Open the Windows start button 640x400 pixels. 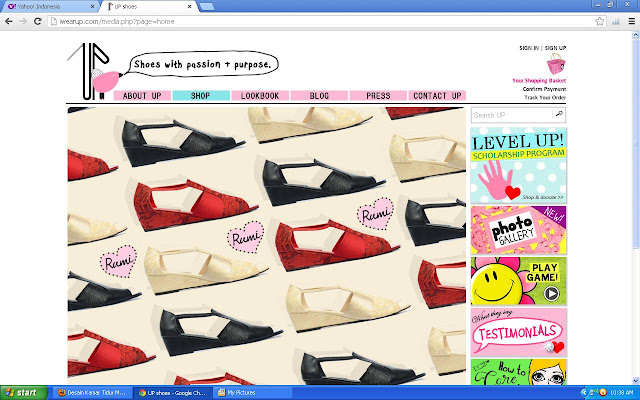pos(23,393)
